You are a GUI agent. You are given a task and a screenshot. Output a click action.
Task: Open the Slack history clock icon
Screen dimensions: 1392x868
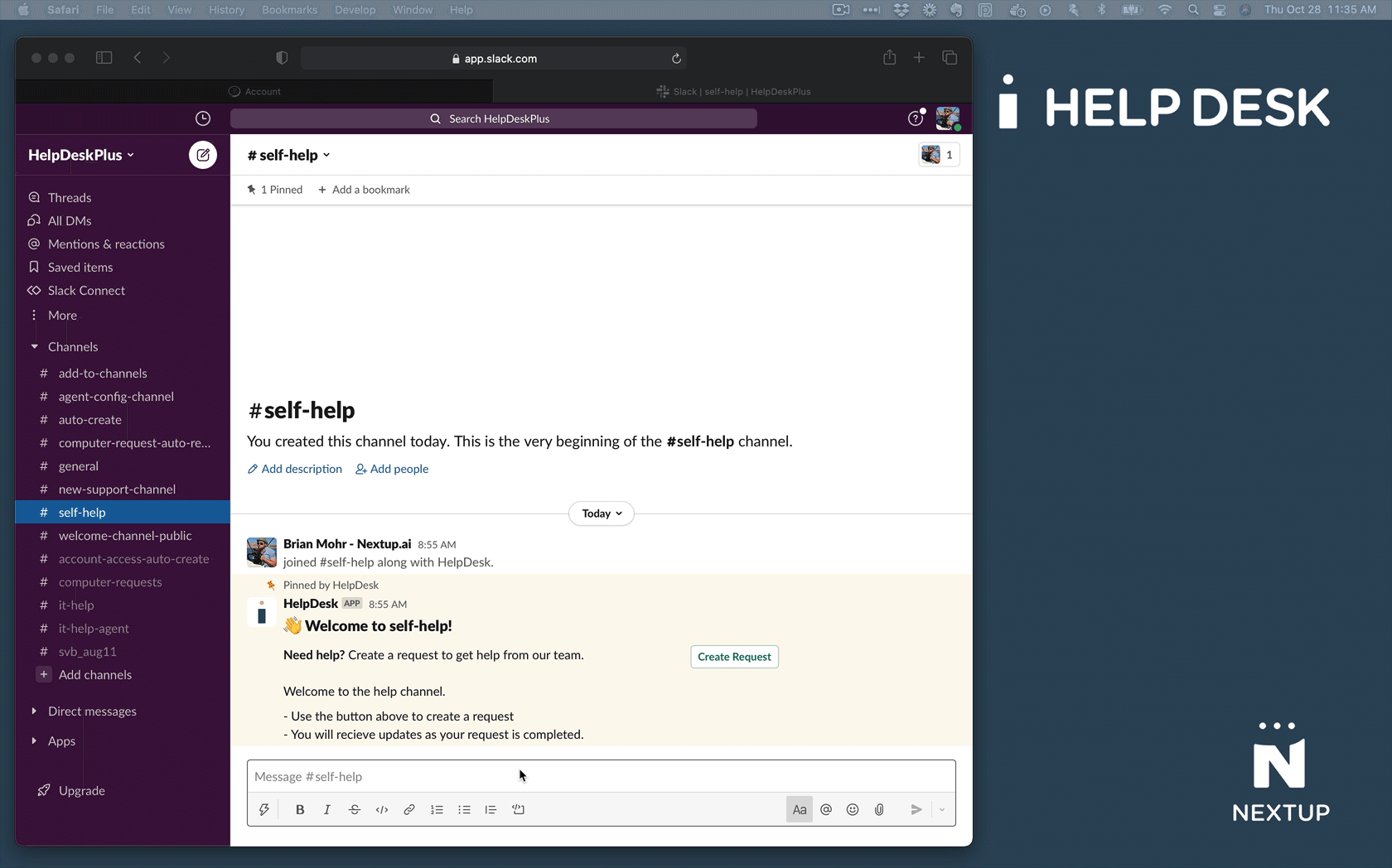pyautogui.click(x=202, y=118)
